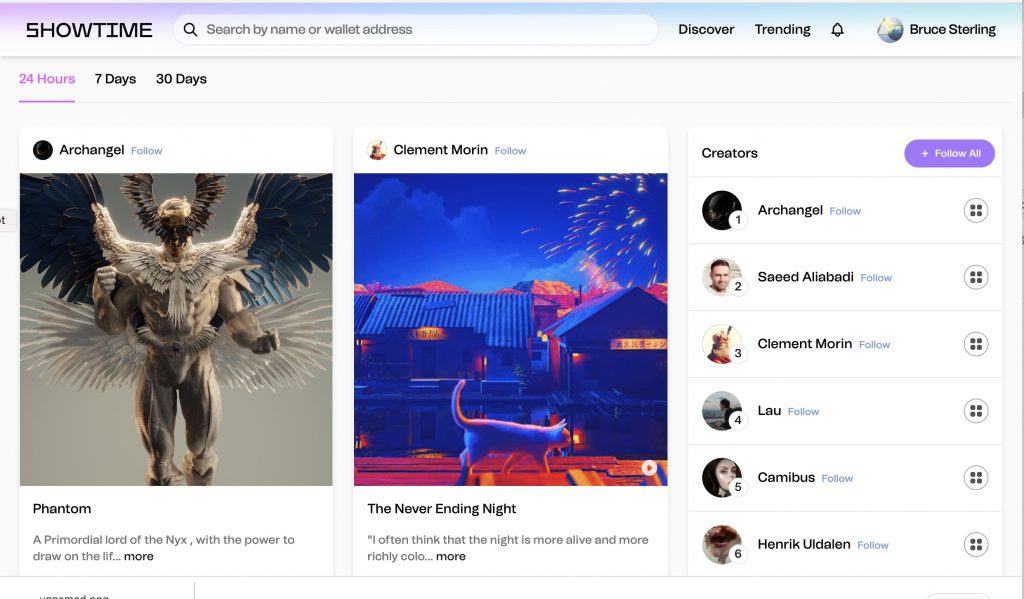This screenshot has height=599, width=1024.
Task: Select the 24 Hours tab
Action: [x=47, y=79]
